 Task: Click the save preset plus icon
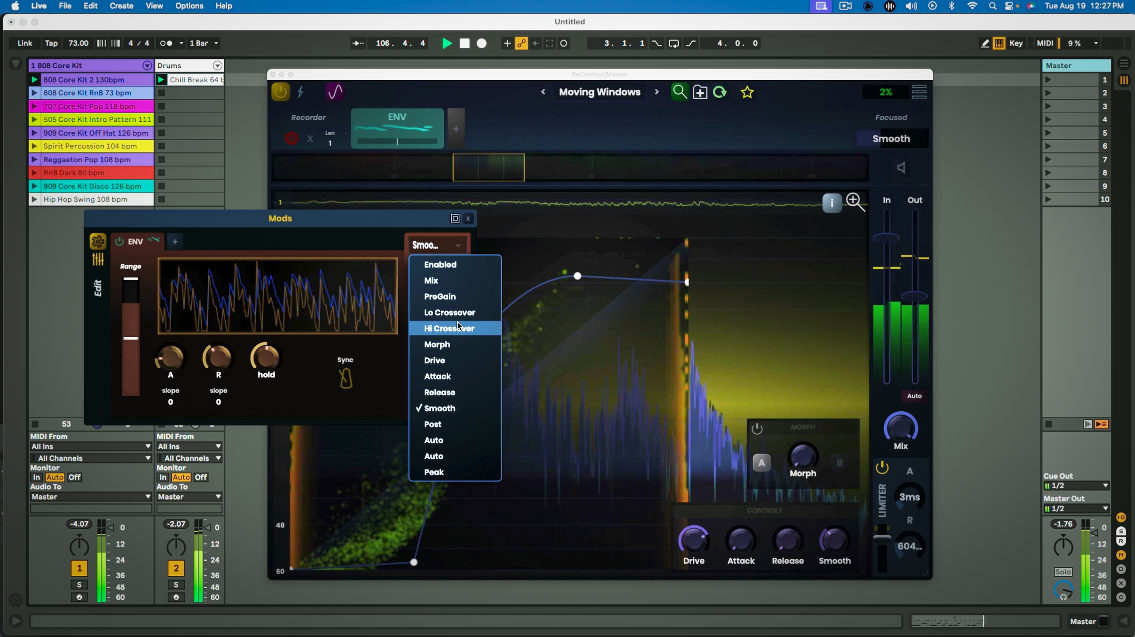[x=701, y=91]
